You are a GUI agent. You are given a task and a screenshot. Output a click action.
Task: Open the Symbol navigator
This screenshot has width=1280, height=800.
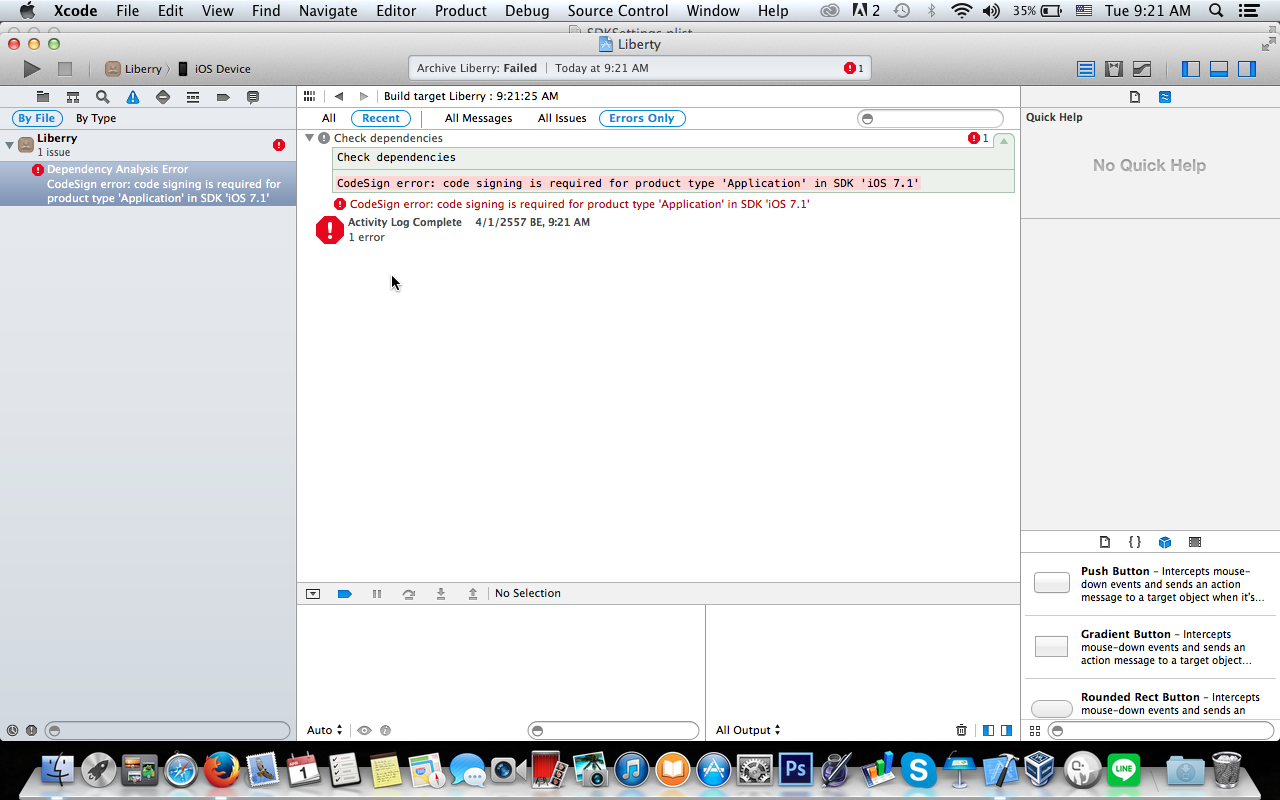point(73,97)
